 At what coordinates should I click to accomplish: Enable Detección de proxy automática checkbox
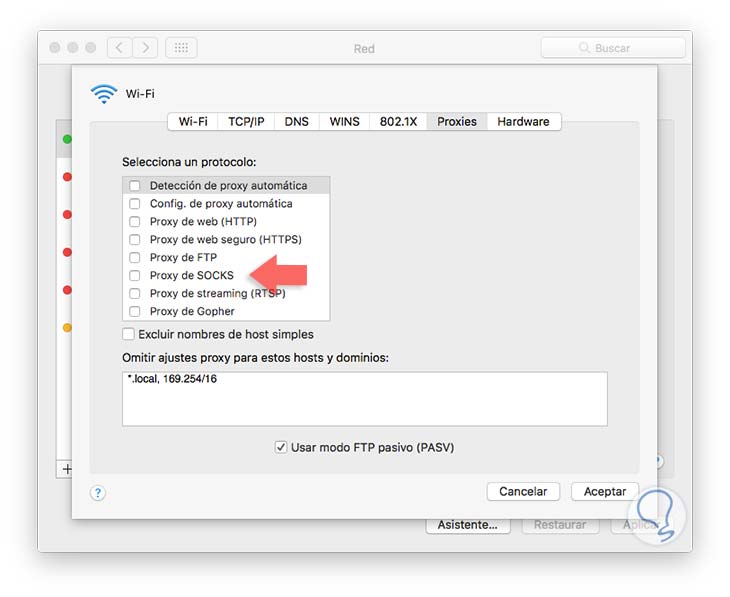135,186
